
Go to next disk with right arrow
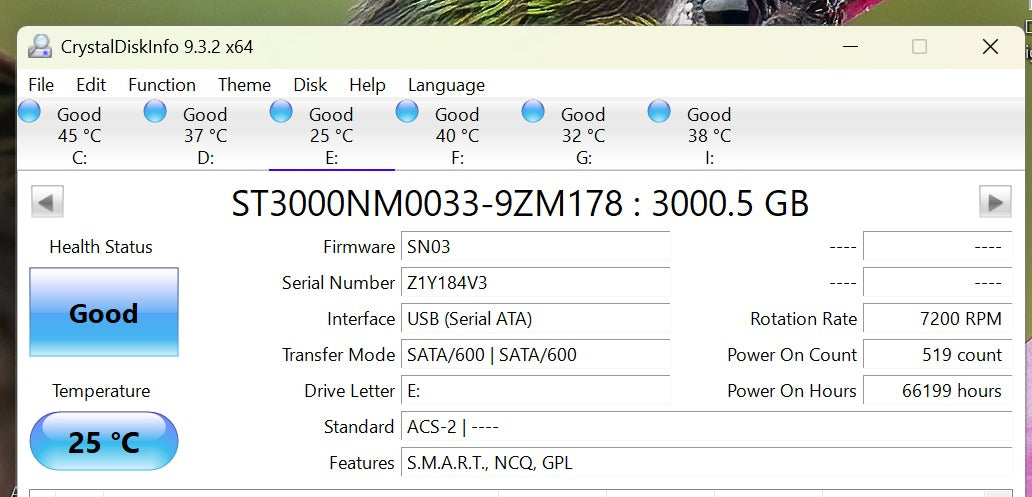click(994, 201)
